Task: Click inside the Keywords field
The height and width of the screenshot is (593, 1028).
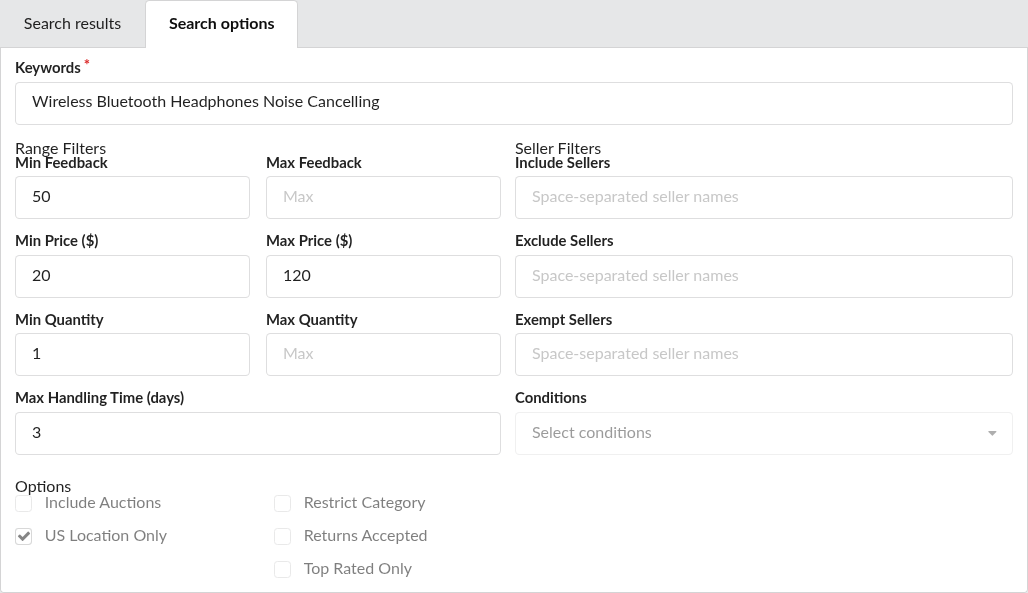Action: coord(513,102)
